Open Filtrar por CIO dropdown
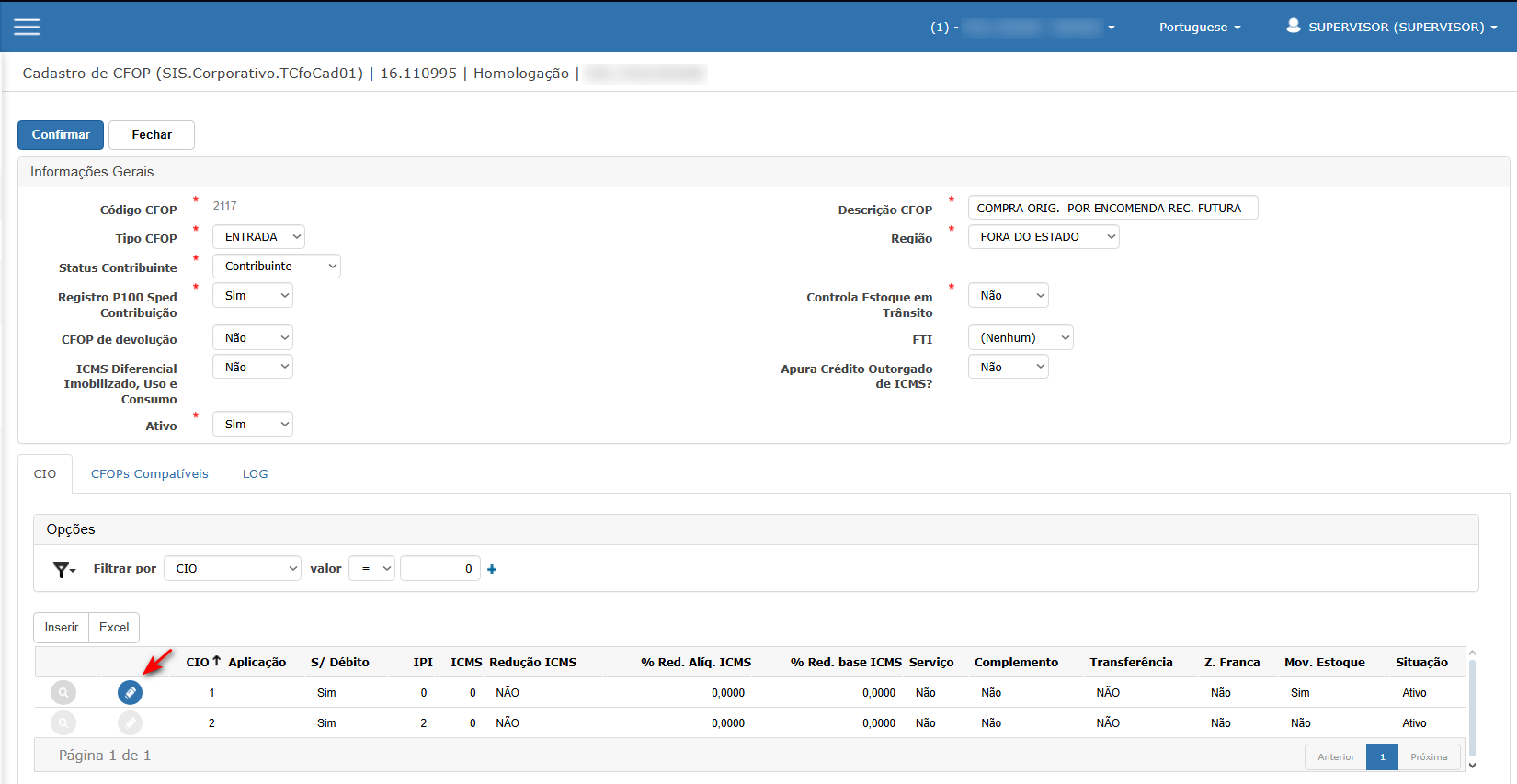Viewport: 1517px width, 784px height. (233, 569)
